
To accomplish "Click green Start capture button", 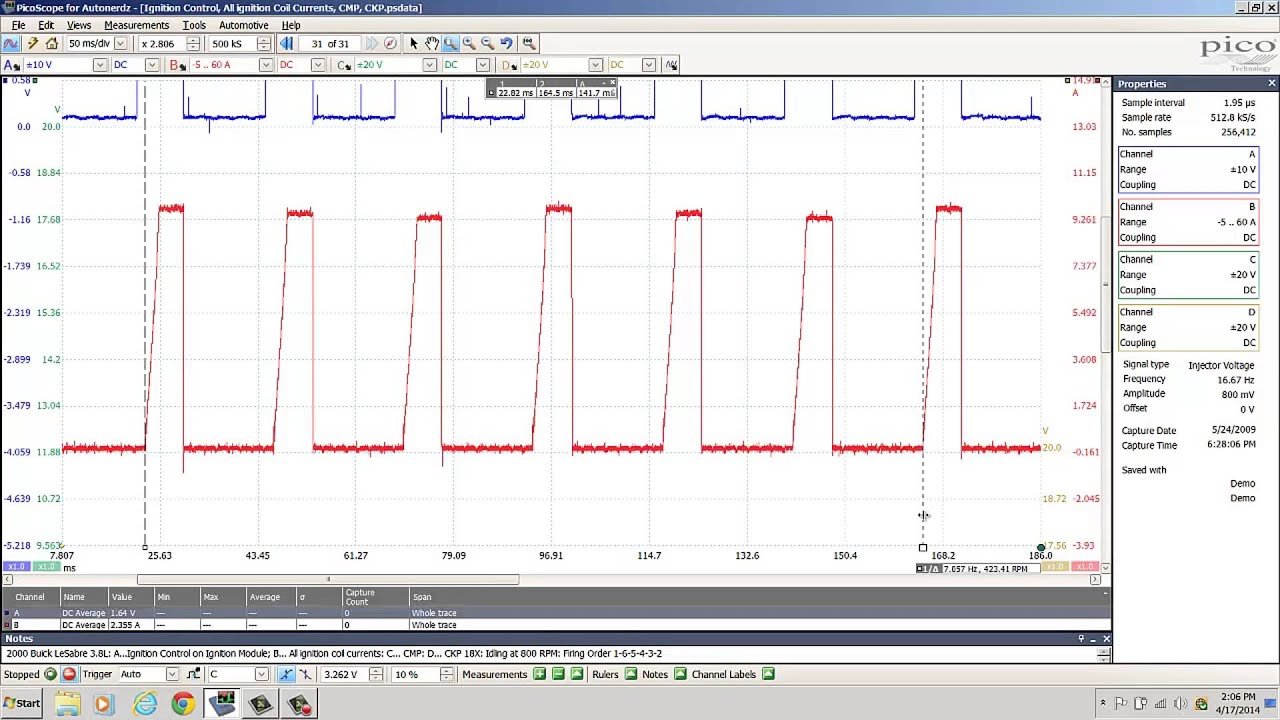I will (50, 675).
